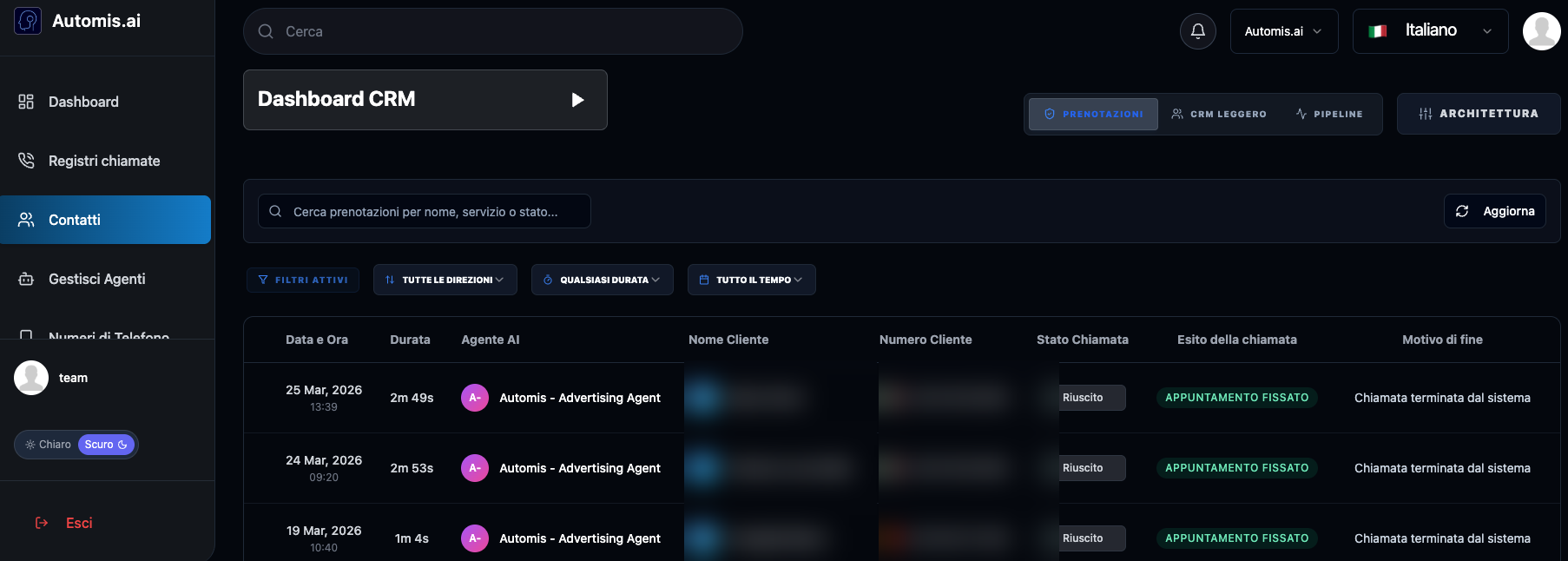This screenshot has width=1568, height=561.
Task: Open Gestisci Agenti in sidebar
Action: click(x=106, y=279)
